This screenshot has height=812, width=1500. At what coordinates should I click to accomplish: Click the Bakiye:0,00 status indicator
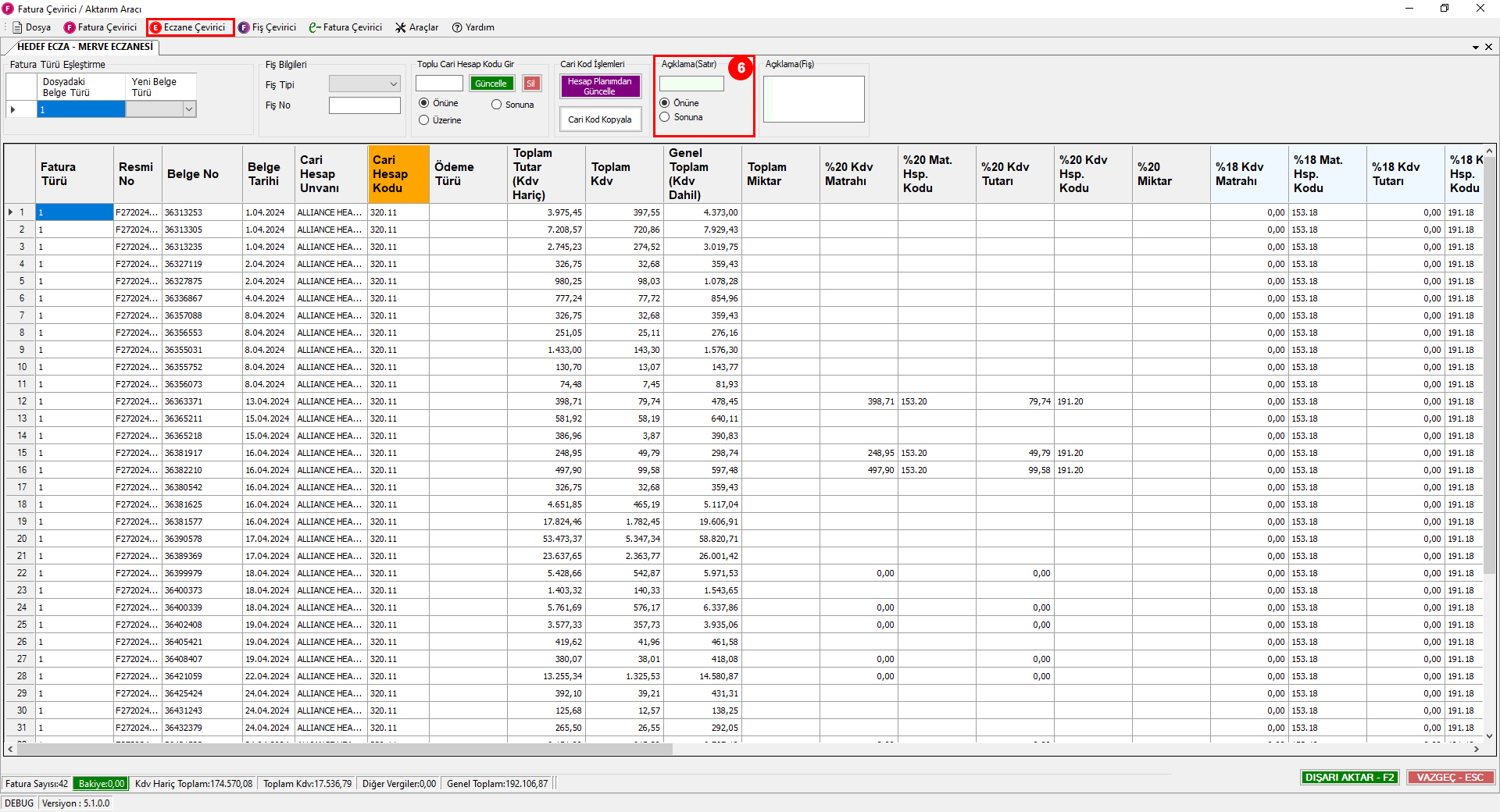(x=101, y=784)
